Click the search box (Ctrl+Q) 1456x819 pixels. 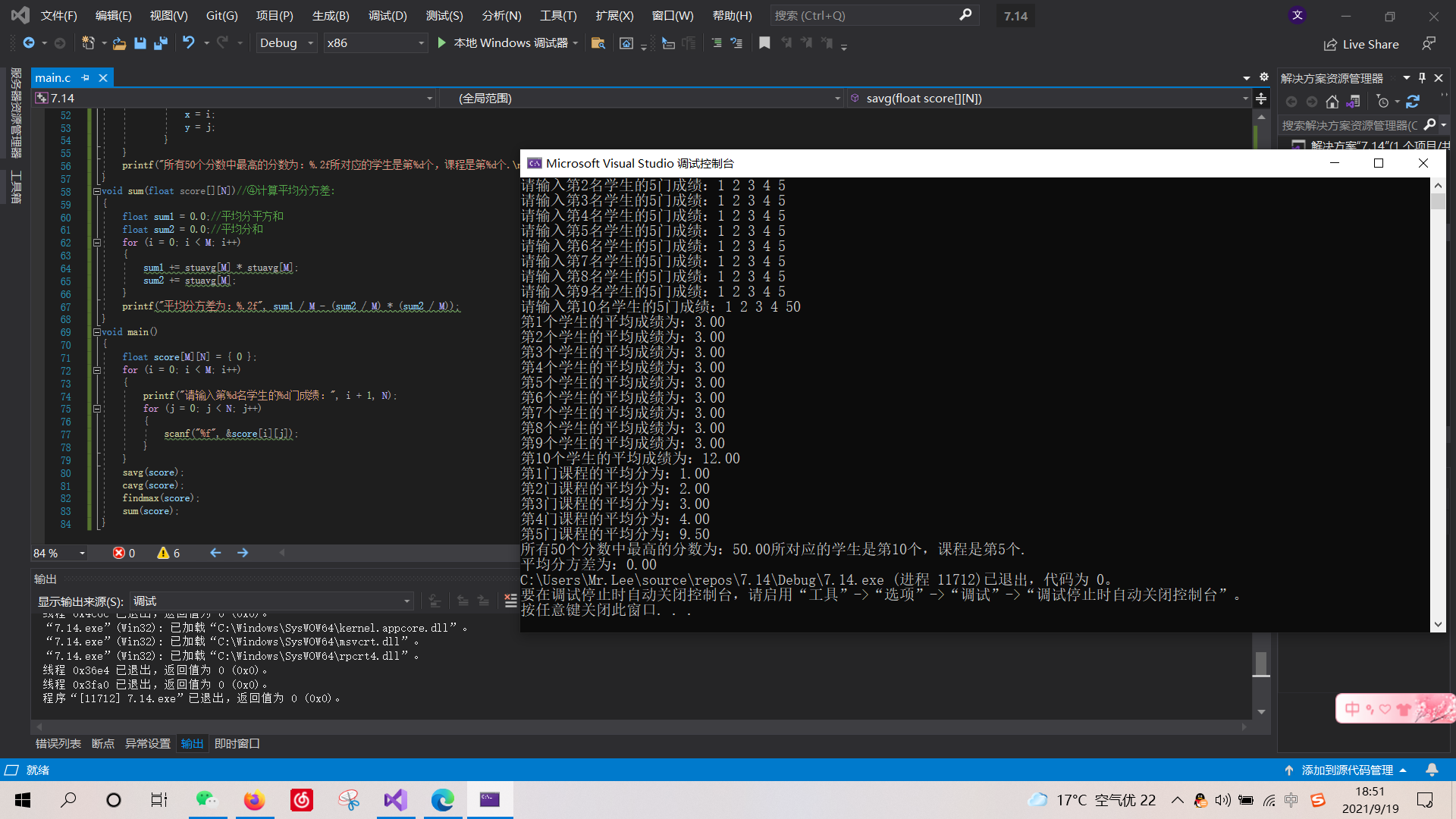[864, 15]
